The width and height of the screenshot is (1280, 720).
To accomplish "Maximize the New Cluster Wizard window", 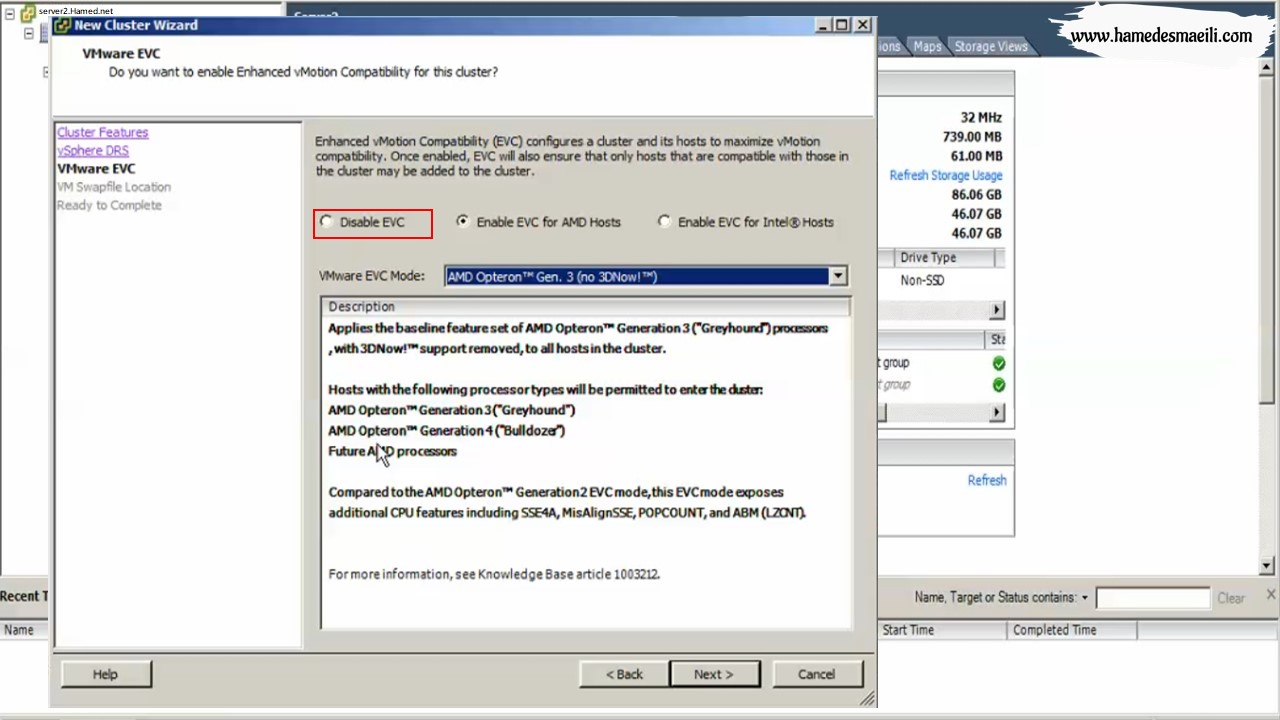I will click(842, 25).
